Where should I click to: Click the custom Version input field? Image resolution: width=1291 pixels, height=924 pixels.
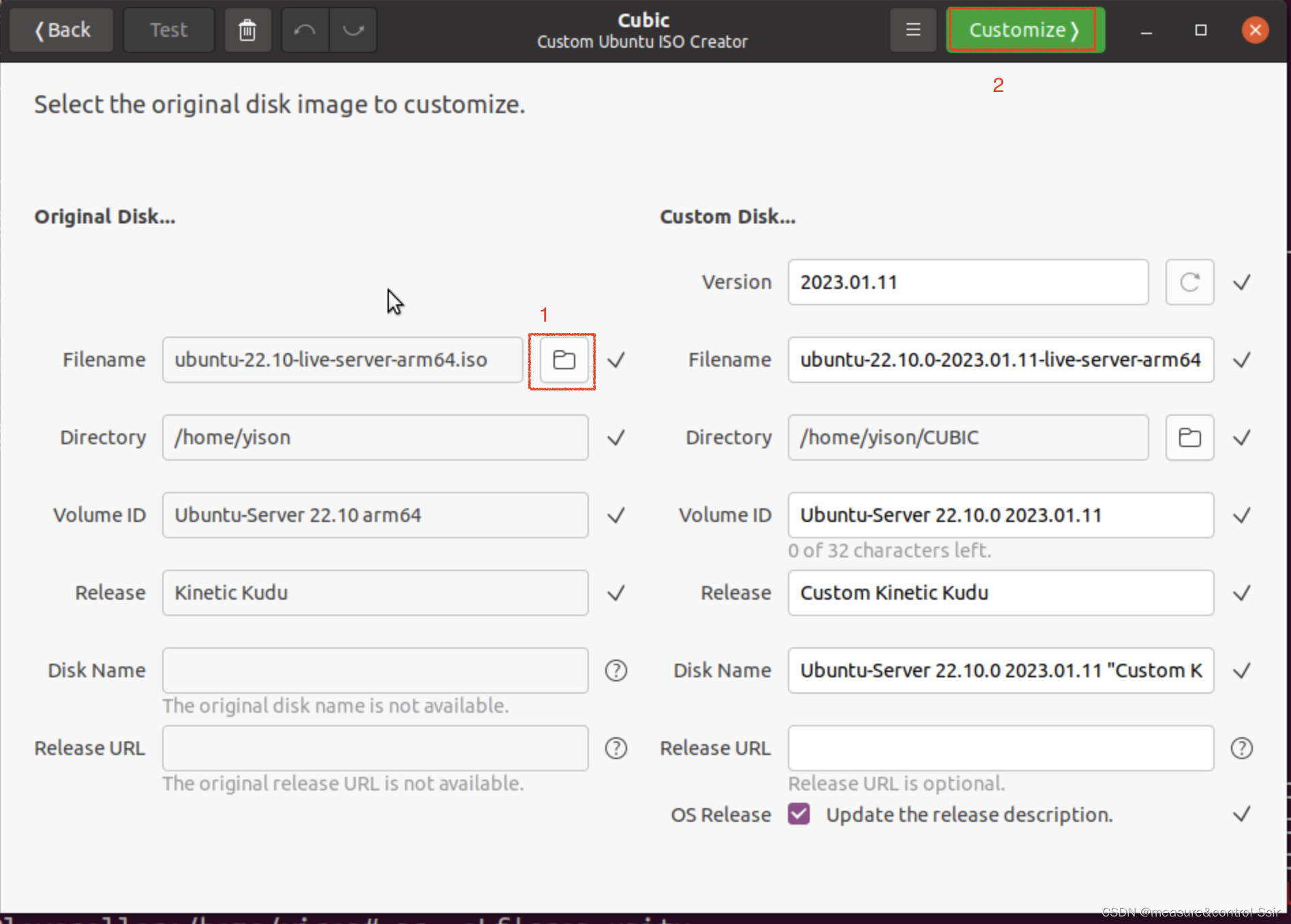[x=968, y=282]
